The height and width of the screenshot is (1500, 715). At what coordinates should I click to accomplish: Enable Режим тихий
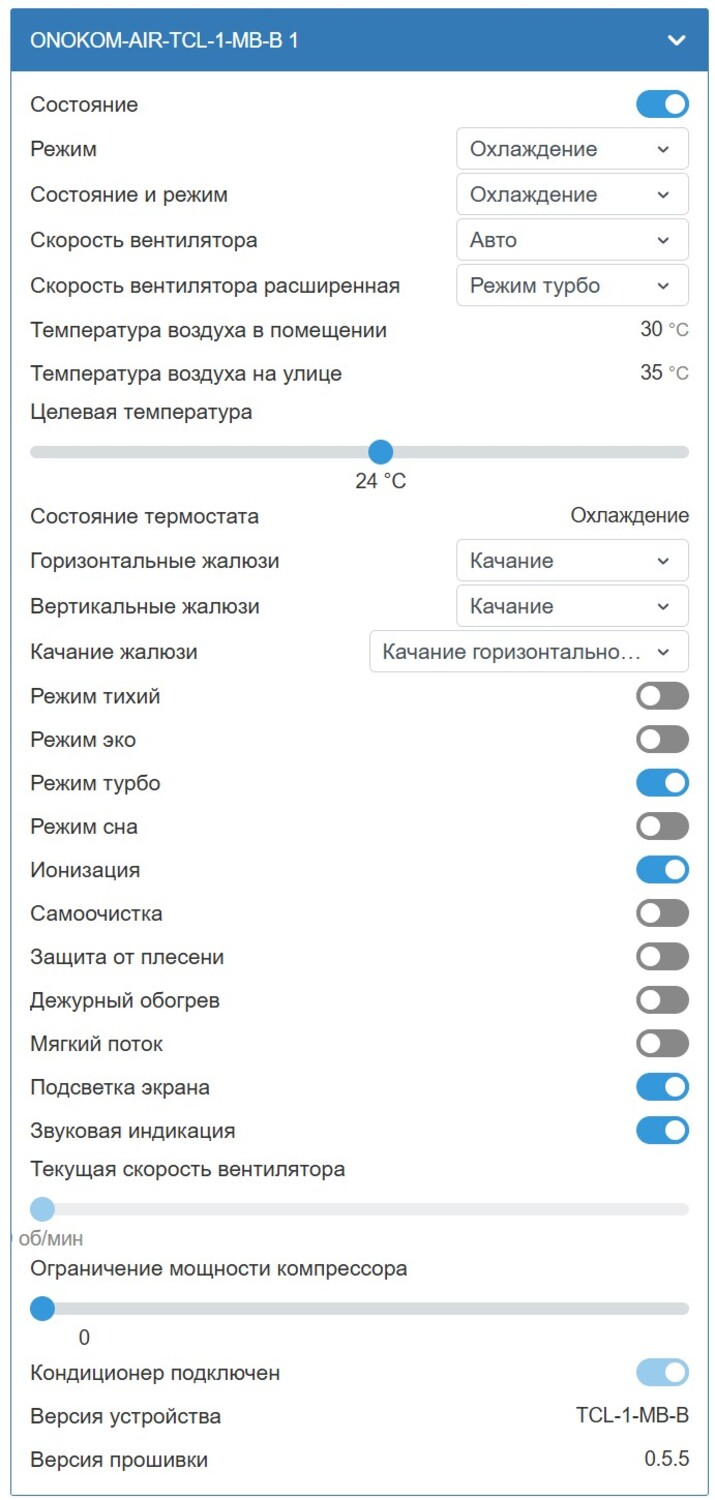tap(662, 695)
